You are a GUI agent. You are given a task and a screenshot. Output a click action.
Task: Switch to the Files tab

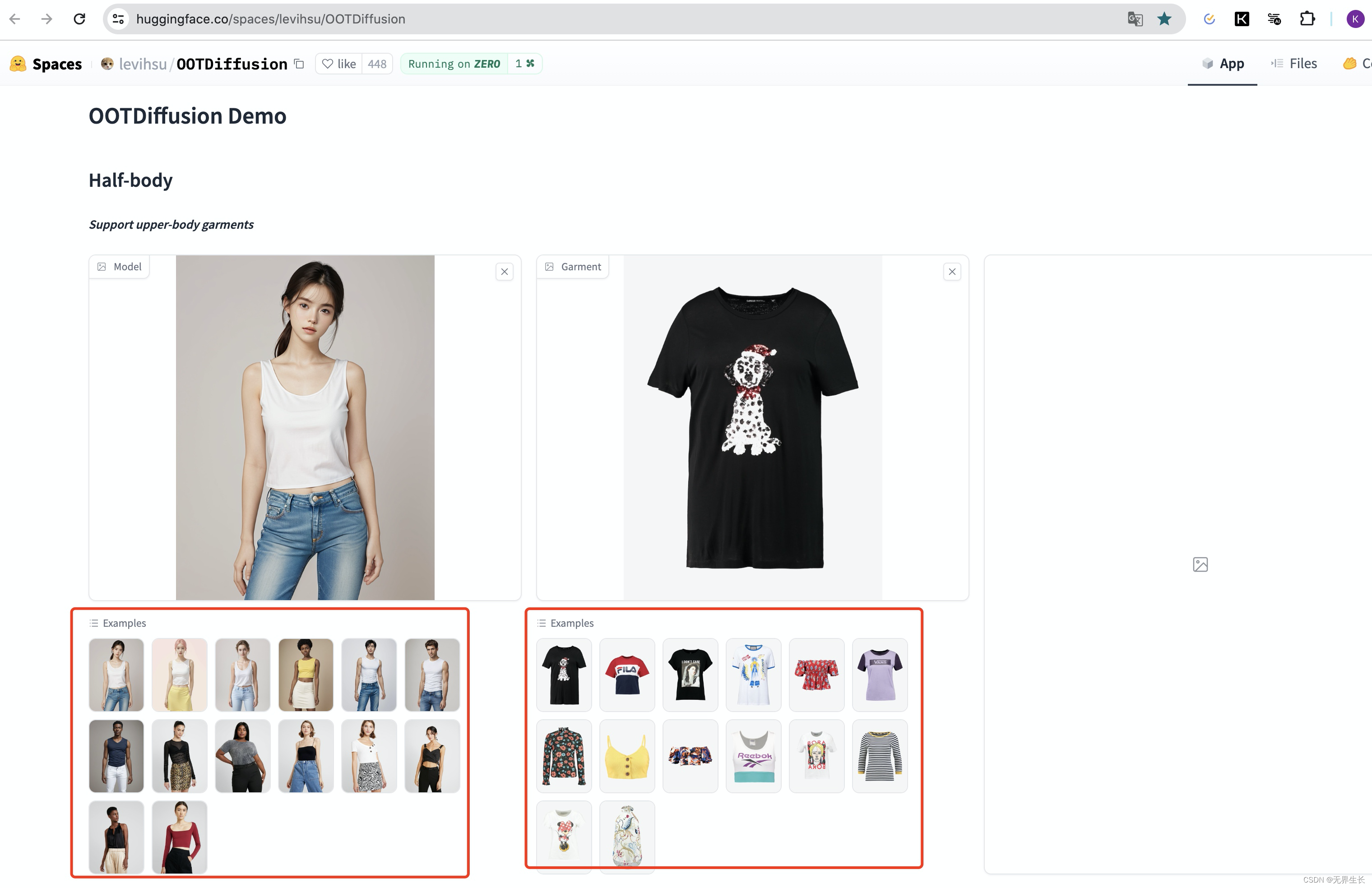1294,63
